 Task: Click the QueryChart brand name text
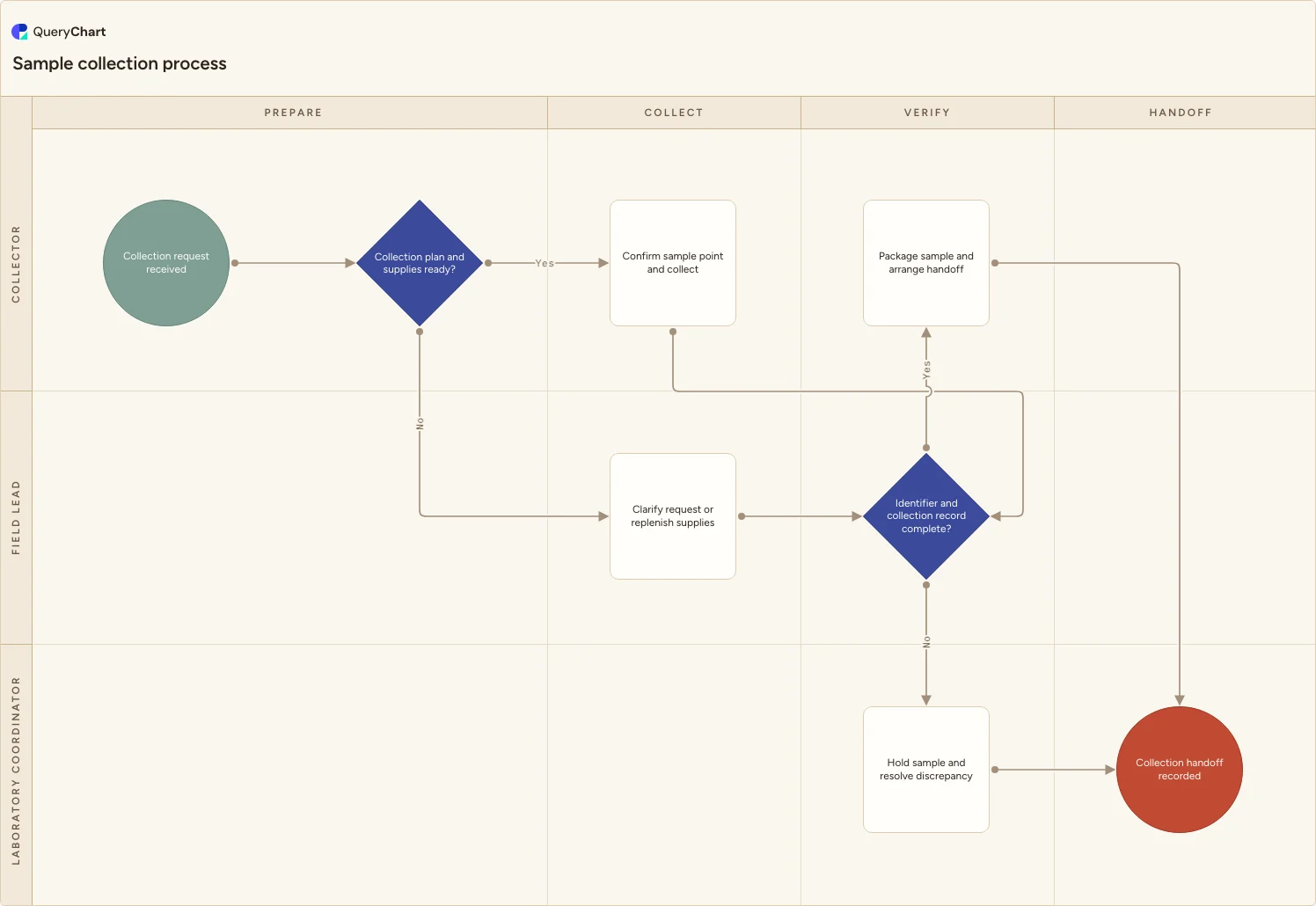(x=69, y=32)
